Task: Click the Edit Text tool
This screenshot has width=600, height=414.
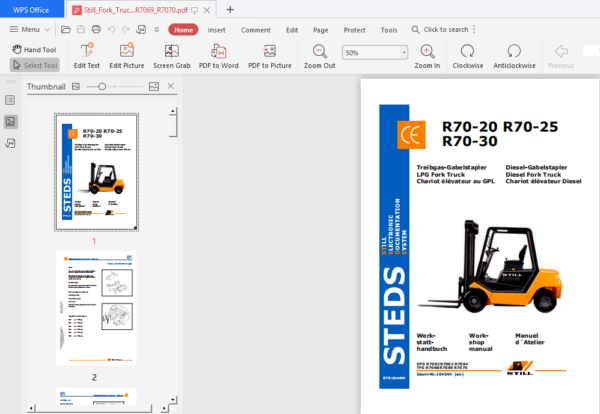Action: click(87, 56)
